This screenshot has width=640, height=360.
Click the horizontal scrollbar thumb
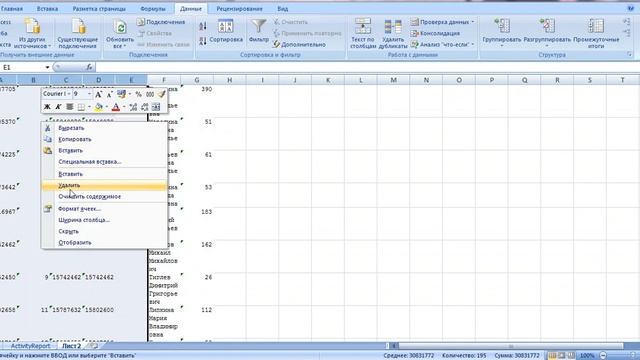(510, 346)
